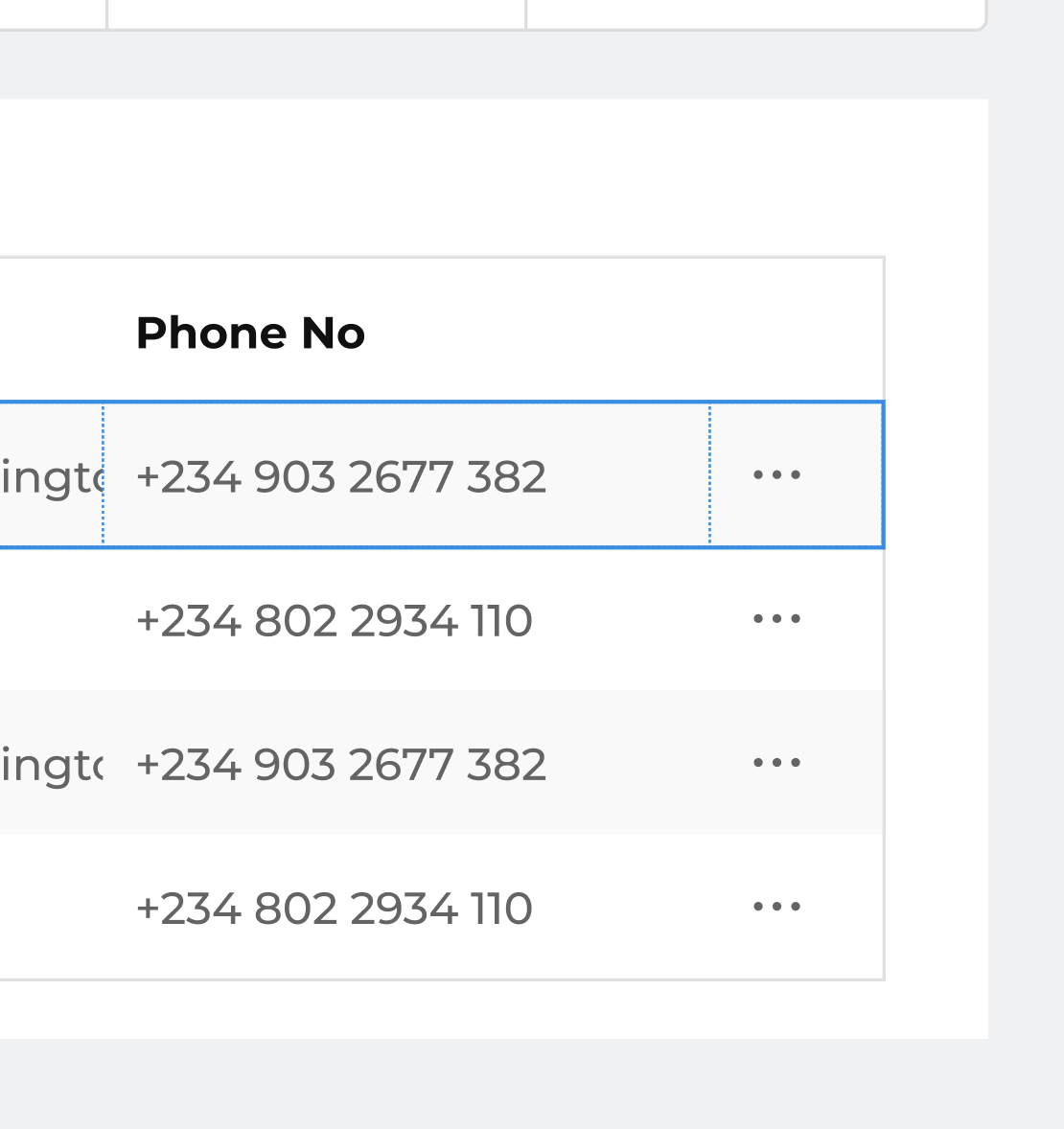Click the Phone No column header
This screenshot has height=1129, width=1064.
pyautogui.click(x=251, y=333)
